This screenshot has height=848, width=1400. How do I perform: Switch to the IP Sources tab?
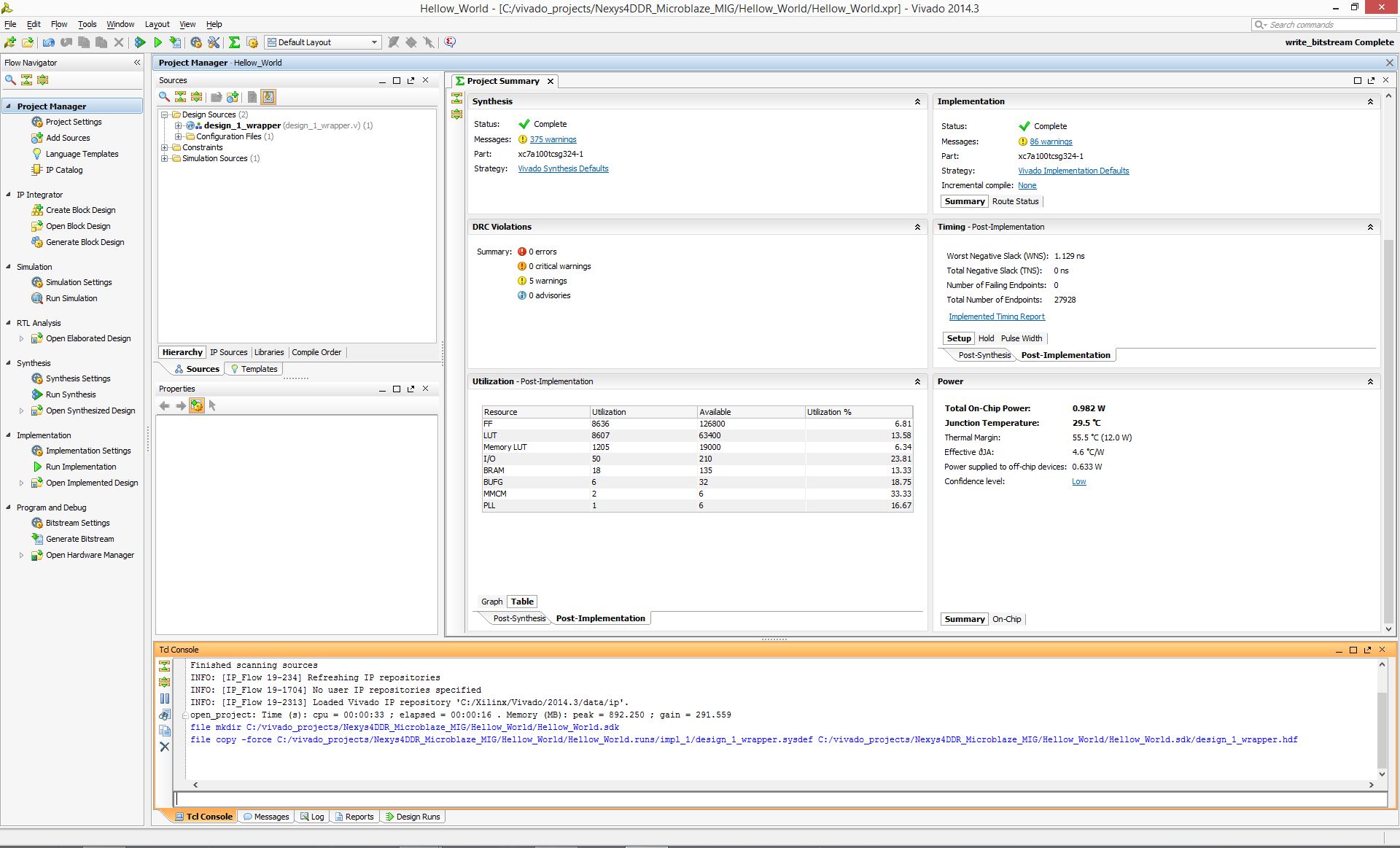coord(228,352)
